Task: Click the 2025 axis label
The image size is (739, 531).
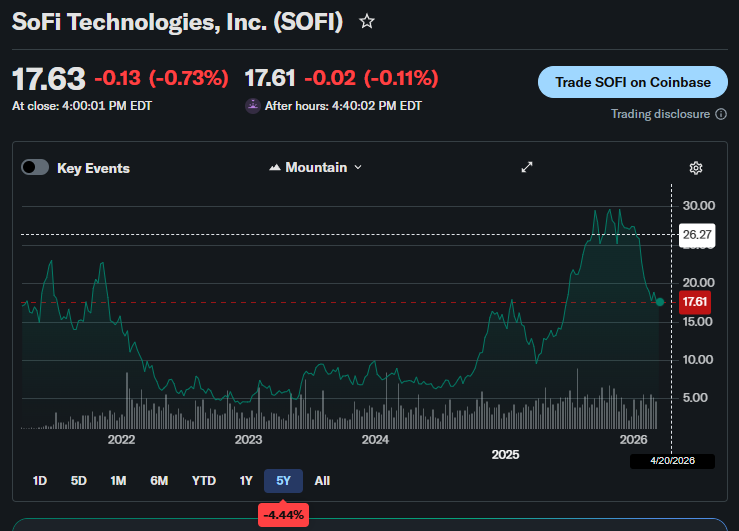Action: tap(505, 455)
